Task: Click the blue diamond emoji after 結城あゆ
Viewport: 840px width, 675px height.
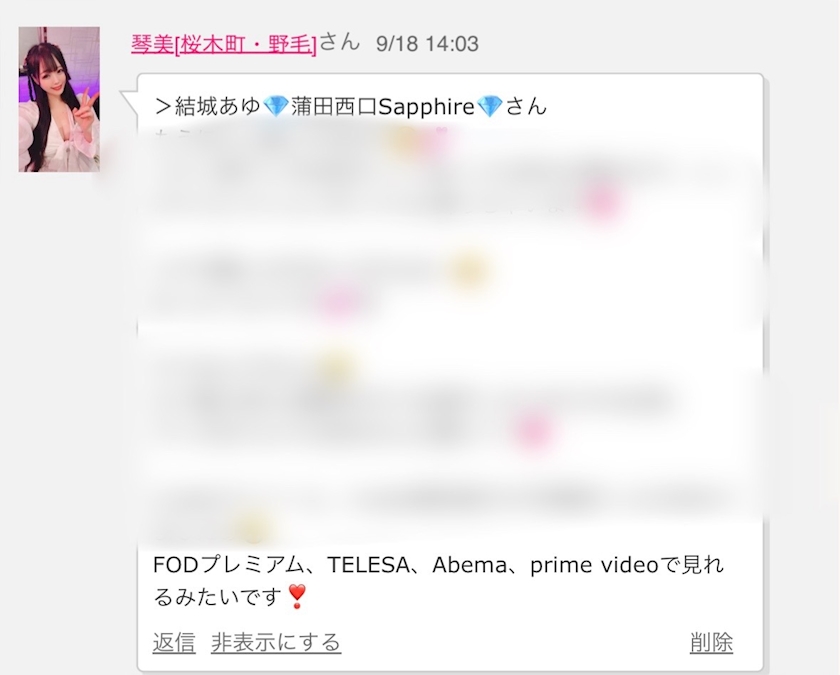Action: click(x=276, y=107)
